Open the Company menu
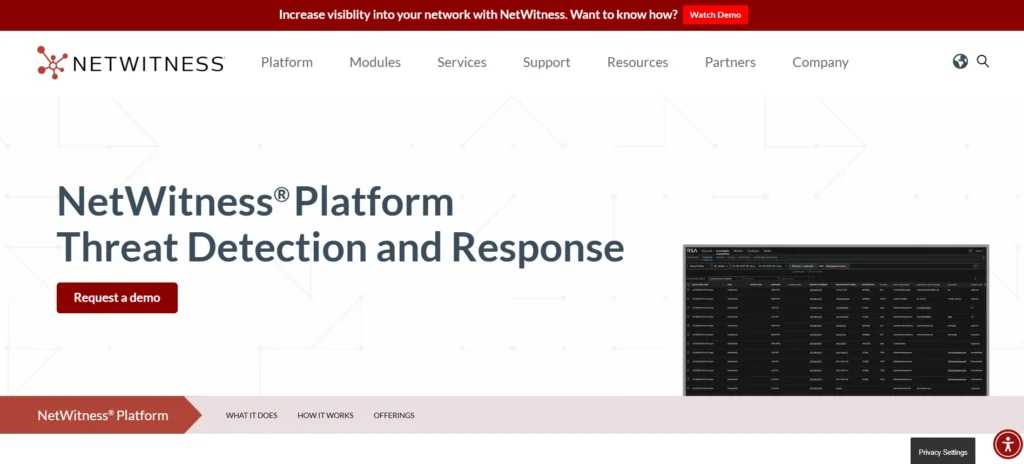The width and height of the screenshot is (1024, 464). [x=820, y=62]
